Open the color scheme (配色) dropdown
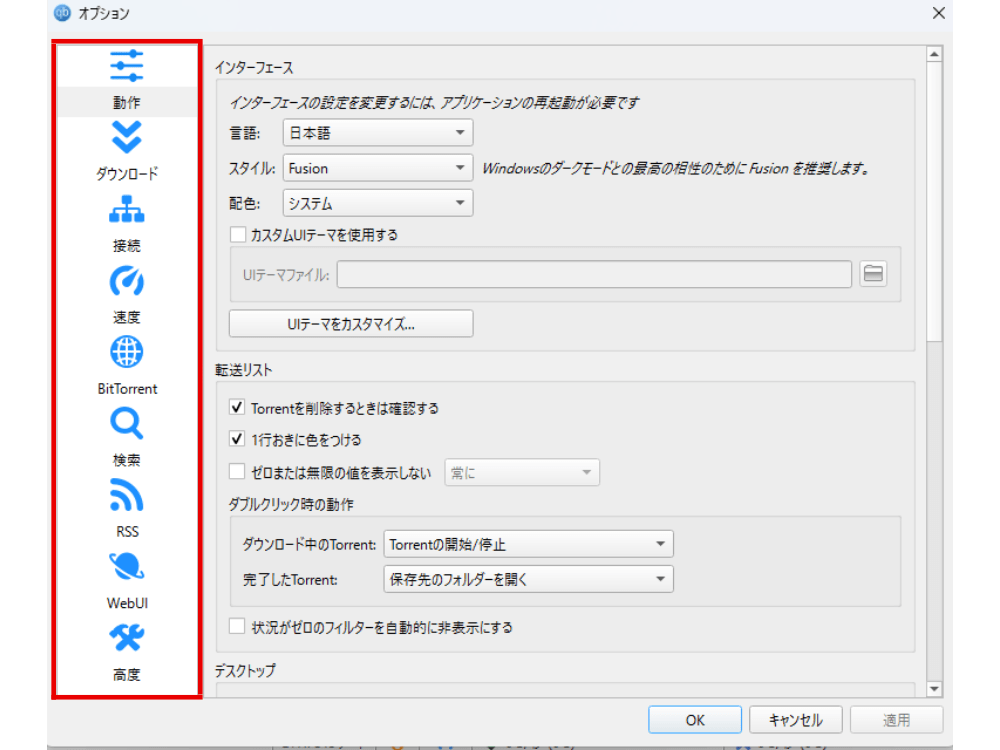This screenshot has height=750, width=1000. (x=378, y=203)
